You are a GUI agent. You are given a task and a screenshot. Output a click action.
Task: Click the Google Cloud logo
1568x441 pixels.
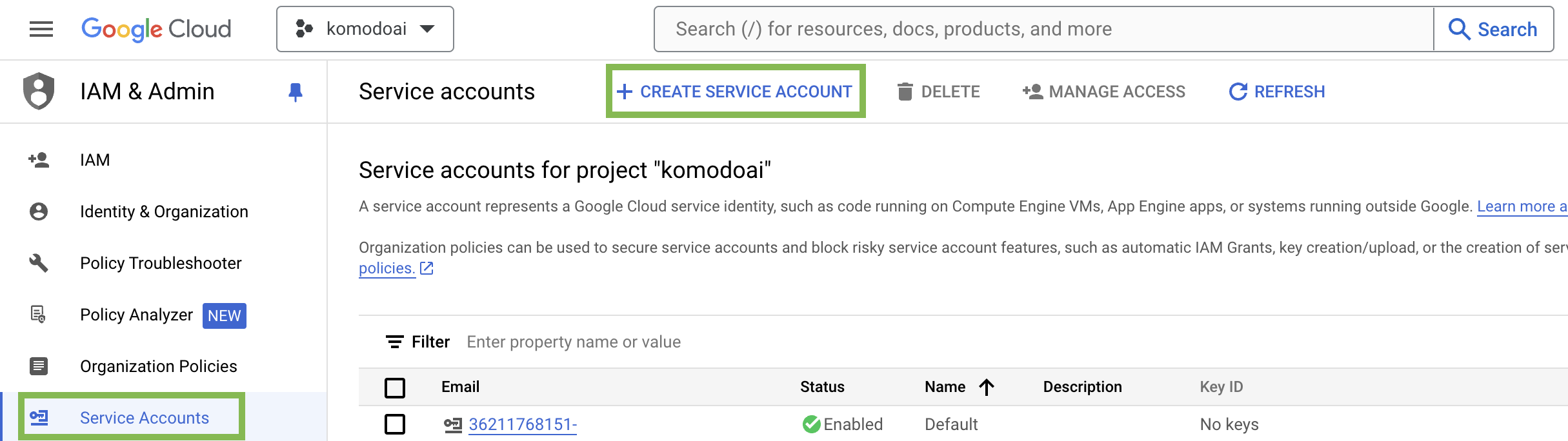point(156,29)
